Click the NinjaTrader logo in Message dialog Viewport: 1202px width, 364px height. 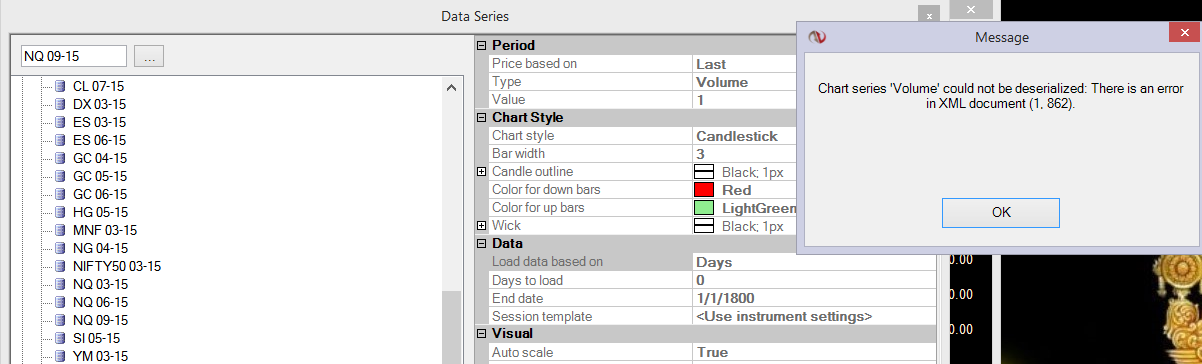click(x=817, y=37)
